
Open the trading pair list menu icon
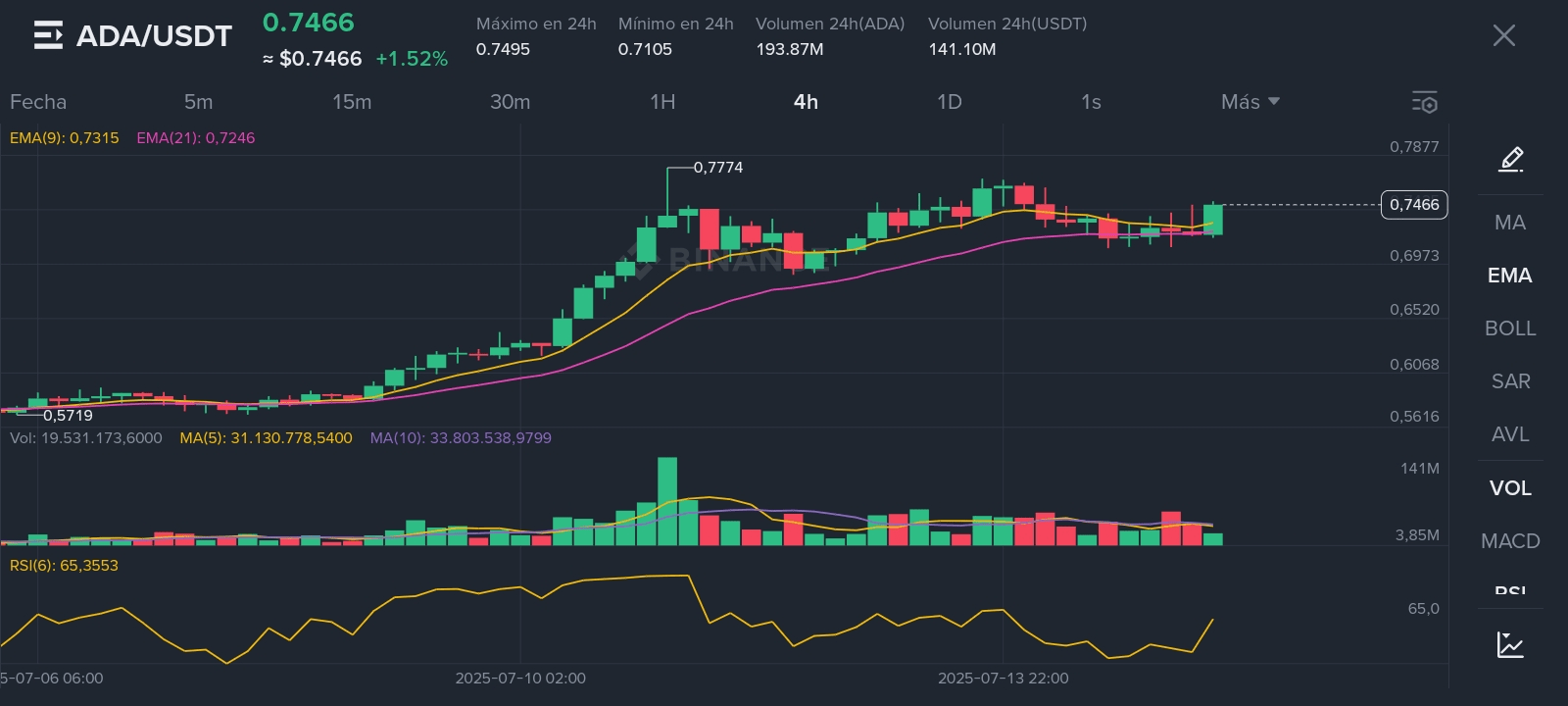coord(48,36)
